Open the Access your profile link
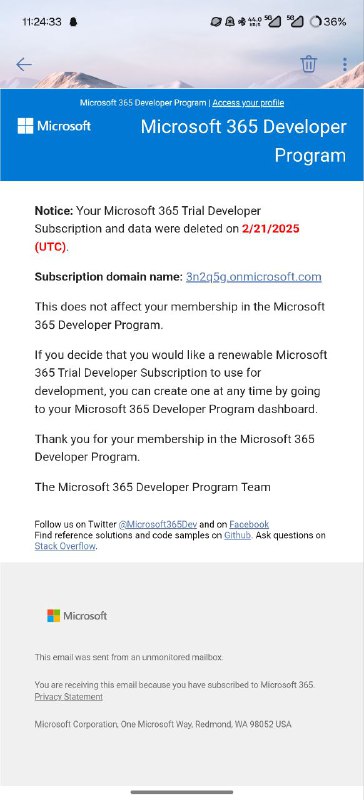364x800 pixels. pyautogui.click(x=248, y=103)
